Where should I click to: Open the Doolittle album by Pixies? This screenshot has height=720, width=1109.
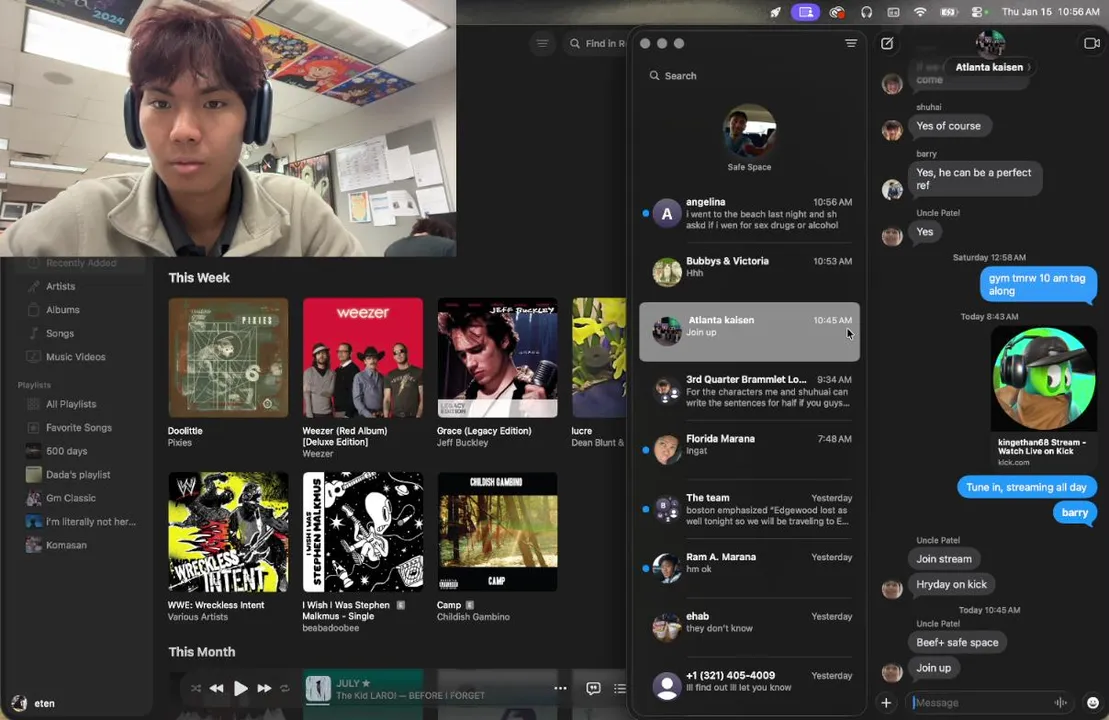click(x=228, y=357)
